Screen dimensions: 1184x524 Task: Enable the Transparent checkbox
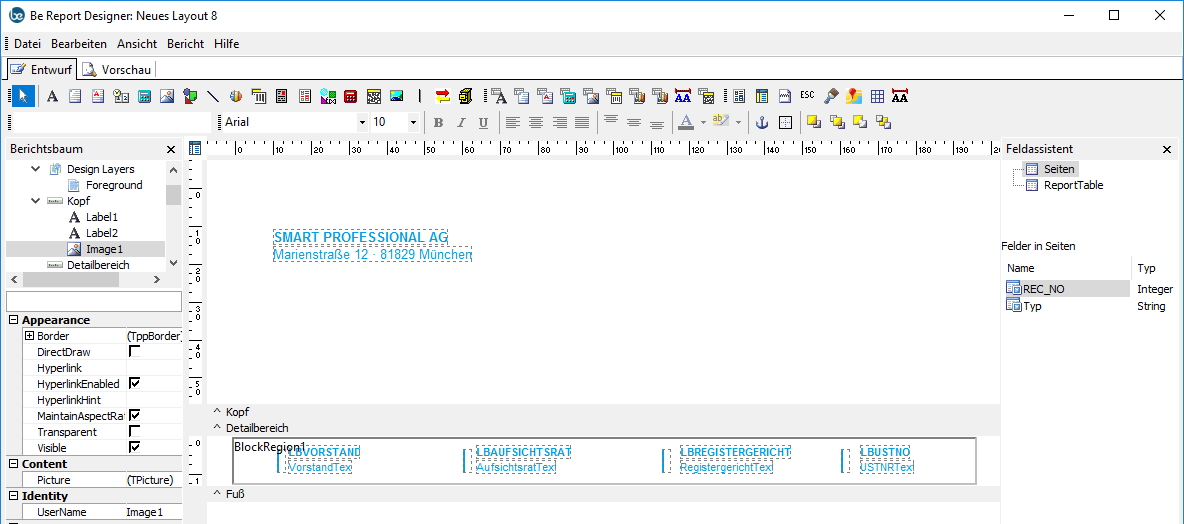click(x=134, y=432)
